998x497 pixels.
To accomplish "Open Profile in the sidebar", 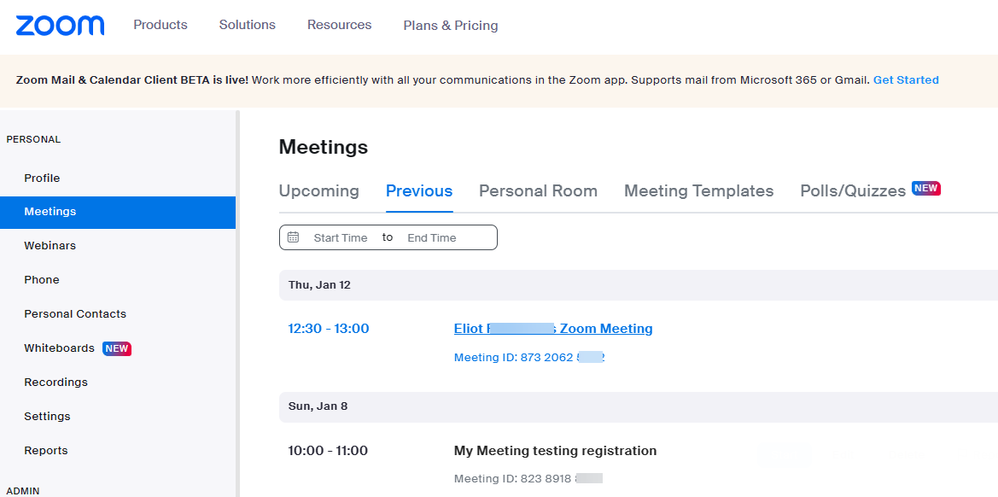I will click(42, 178).
